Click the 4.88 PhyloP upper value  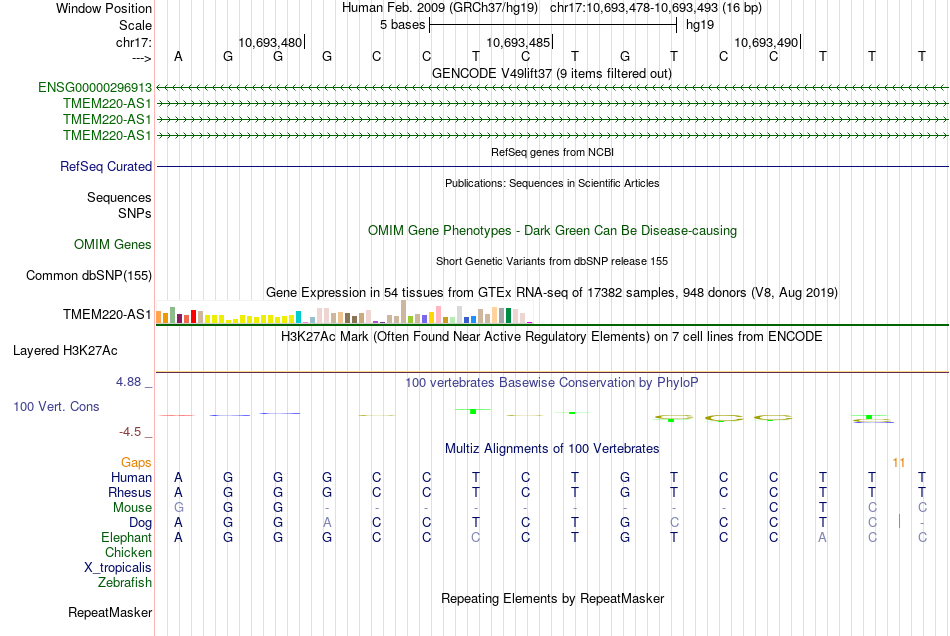pyautogui.click(x=128, y=382)
